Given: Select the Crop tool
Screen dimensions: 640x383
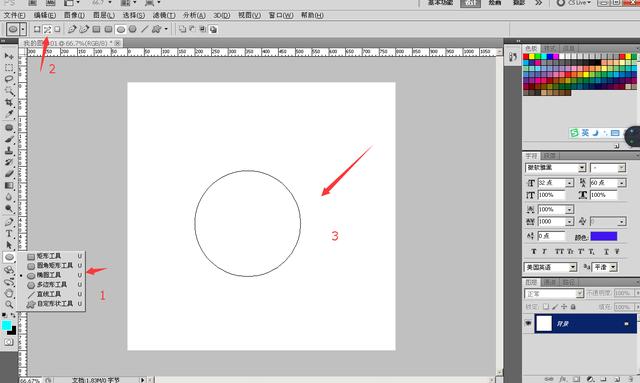Looking at the screenshot, I should click(9, 102).
